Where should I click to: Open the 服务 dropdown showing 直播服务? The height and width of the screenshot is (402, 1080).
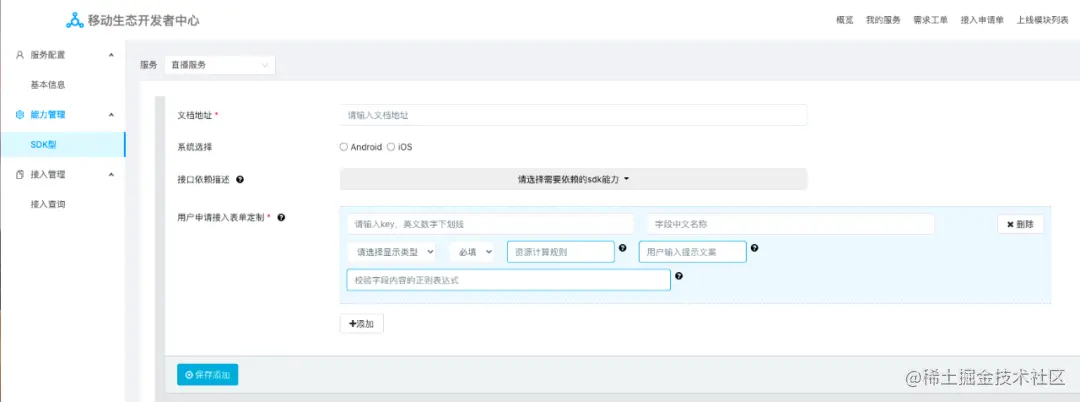click(220, 65)
